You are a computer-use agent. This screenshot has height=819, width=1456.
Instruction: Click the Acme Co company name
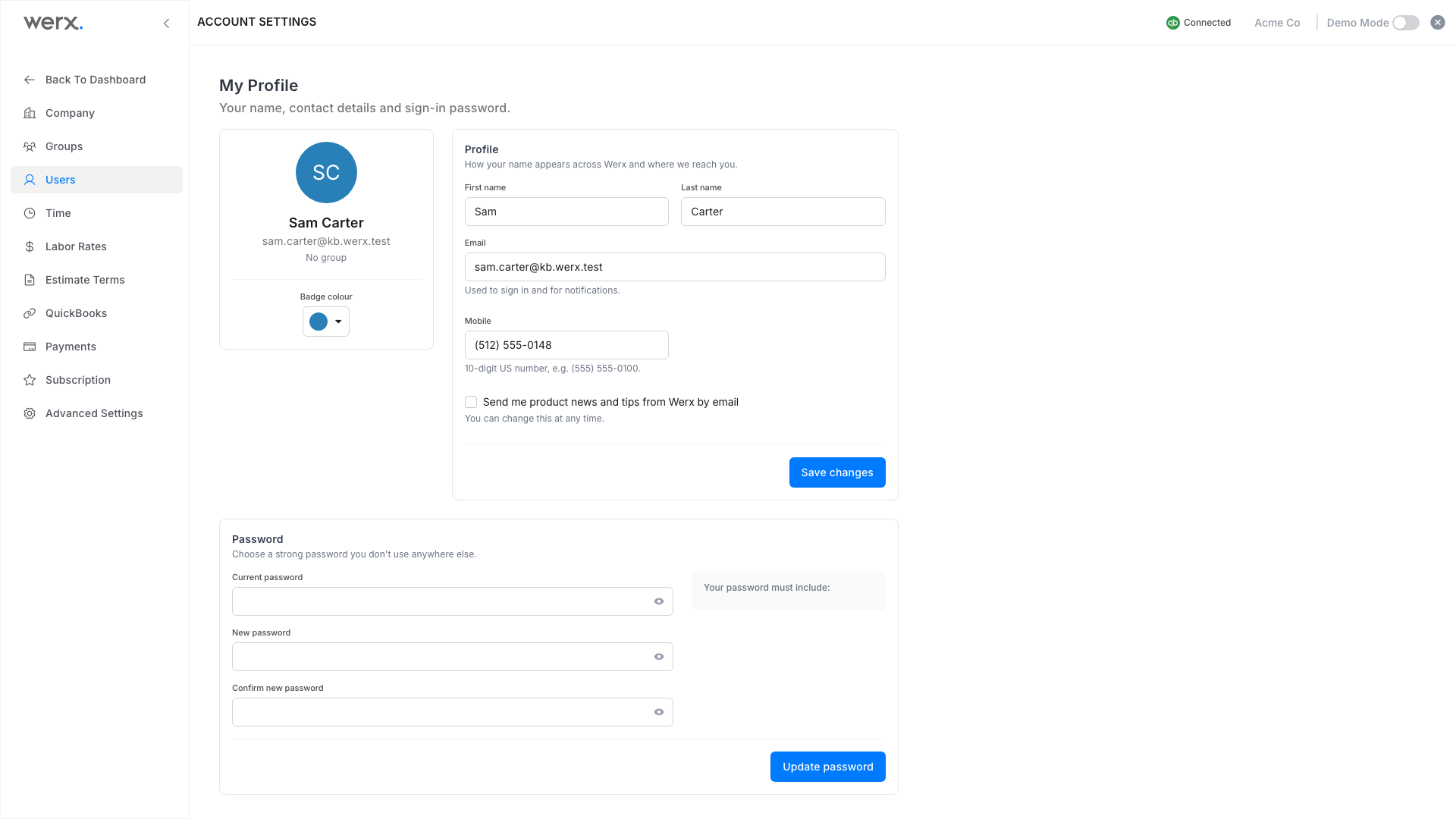click(x=1277, y=23)
